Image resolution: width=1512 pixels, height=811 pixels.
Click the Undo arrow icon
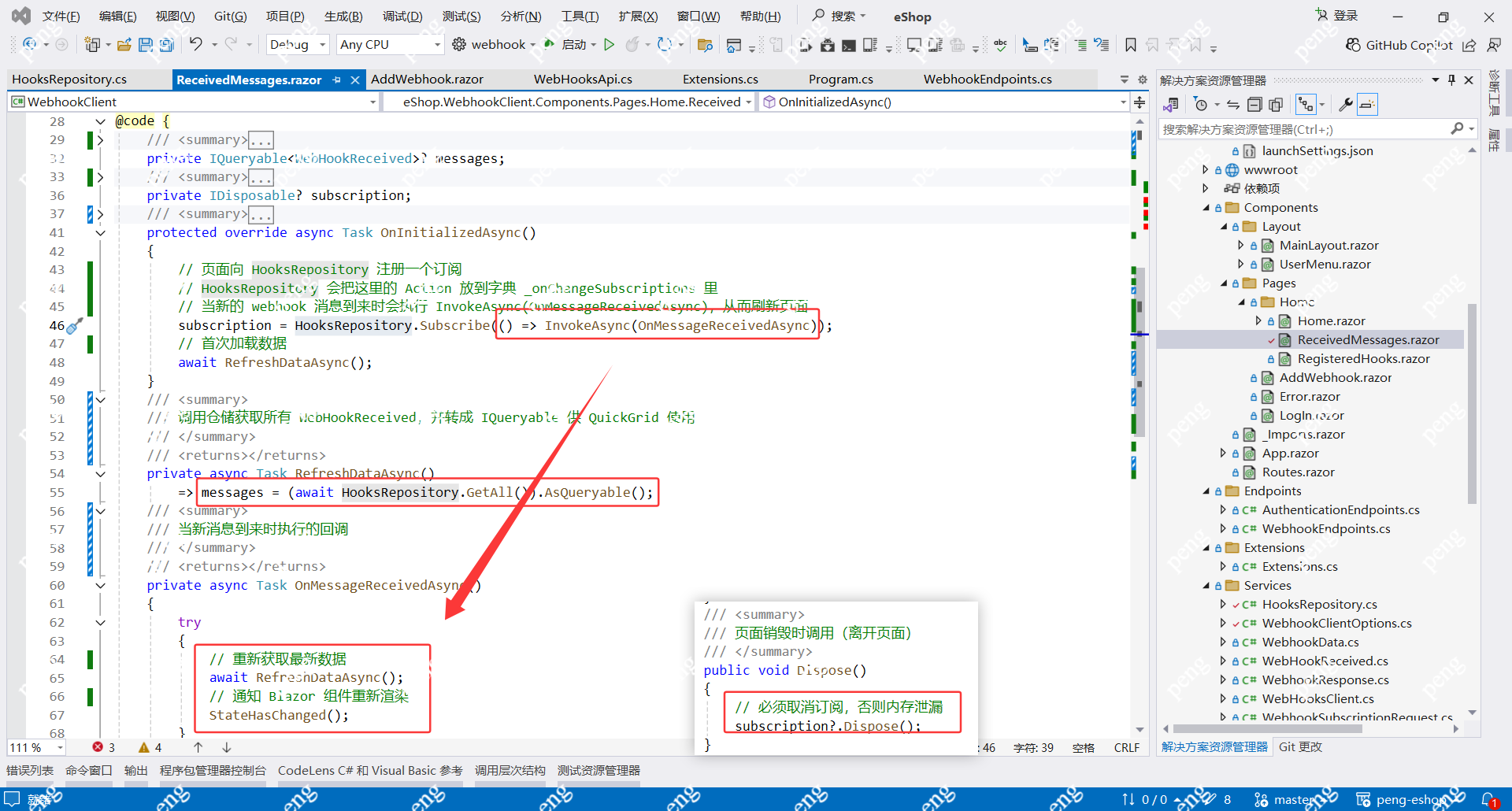coord(196,44)
